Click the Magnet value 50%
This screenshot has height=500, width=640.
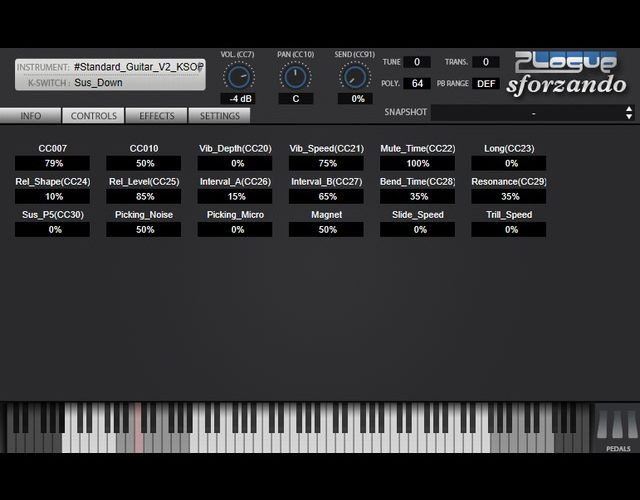[x=326, y=229]
